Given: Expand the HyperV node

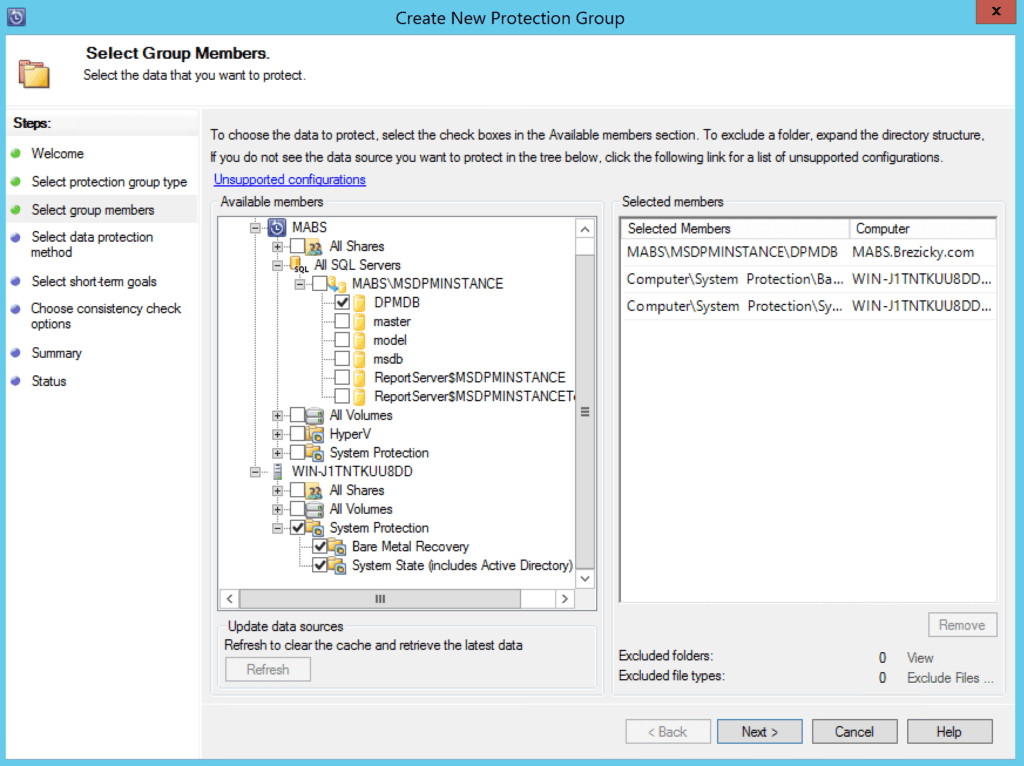Looking at the screenshot, I should tap(278, 434).
